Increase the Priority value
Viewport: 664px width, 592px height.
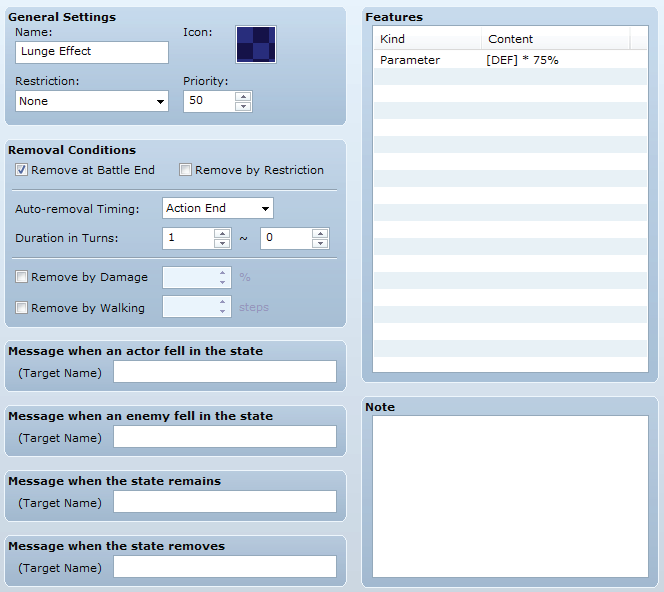(243, 97)
